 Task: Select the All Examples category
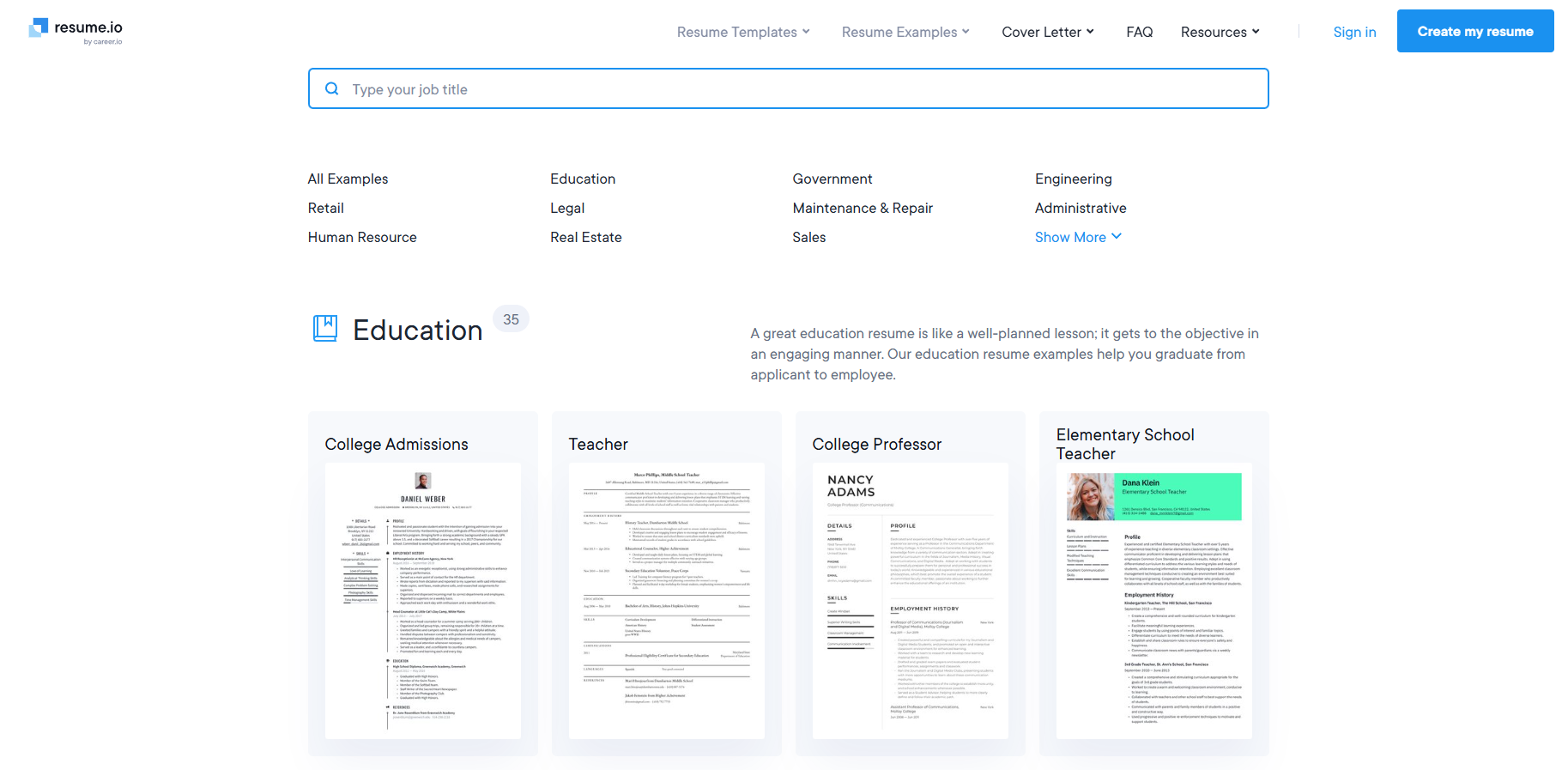(348, 179)
